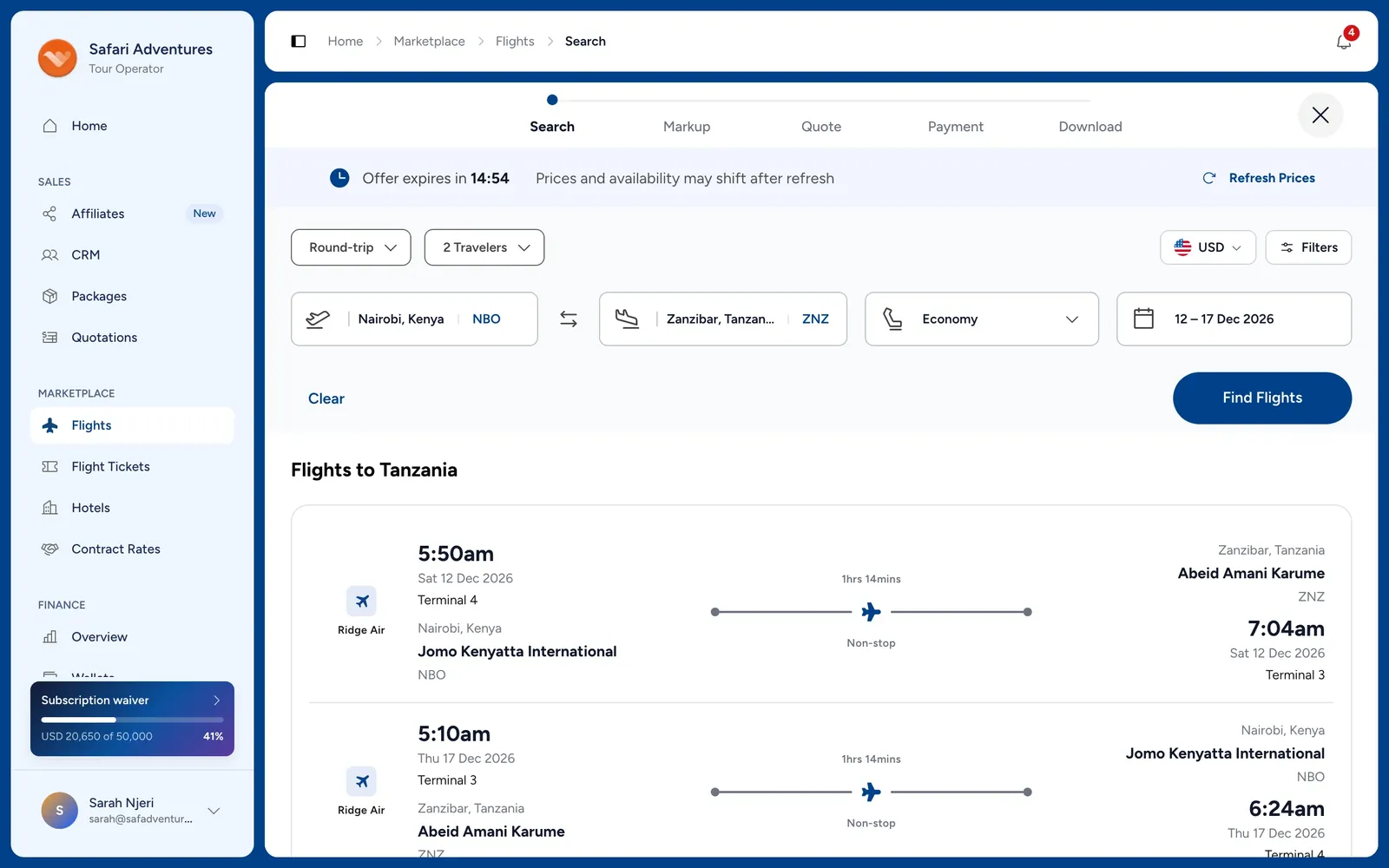Select Flights in the Marketplace section
The width and height of the screenshot is (1389, 868).
pyautogui.click(x=132, y=425)
